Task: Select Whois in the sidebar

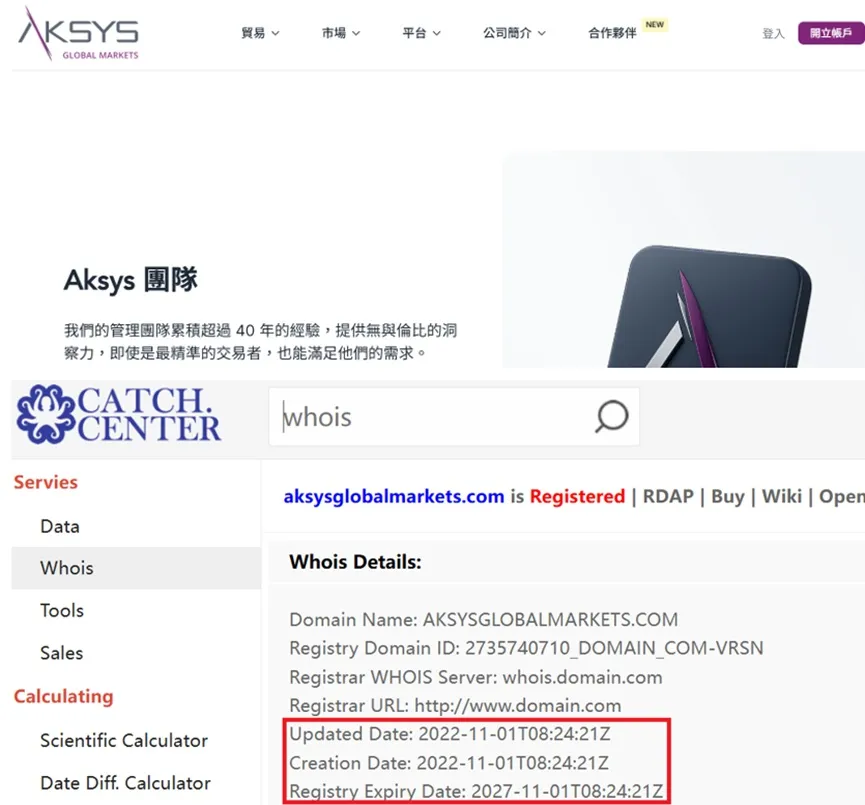Action: 136,568
